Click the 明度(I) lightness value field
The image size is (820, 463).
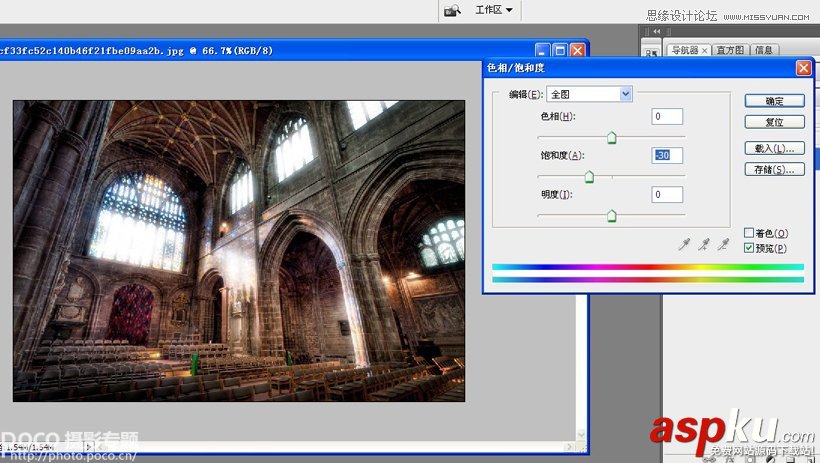667,194
